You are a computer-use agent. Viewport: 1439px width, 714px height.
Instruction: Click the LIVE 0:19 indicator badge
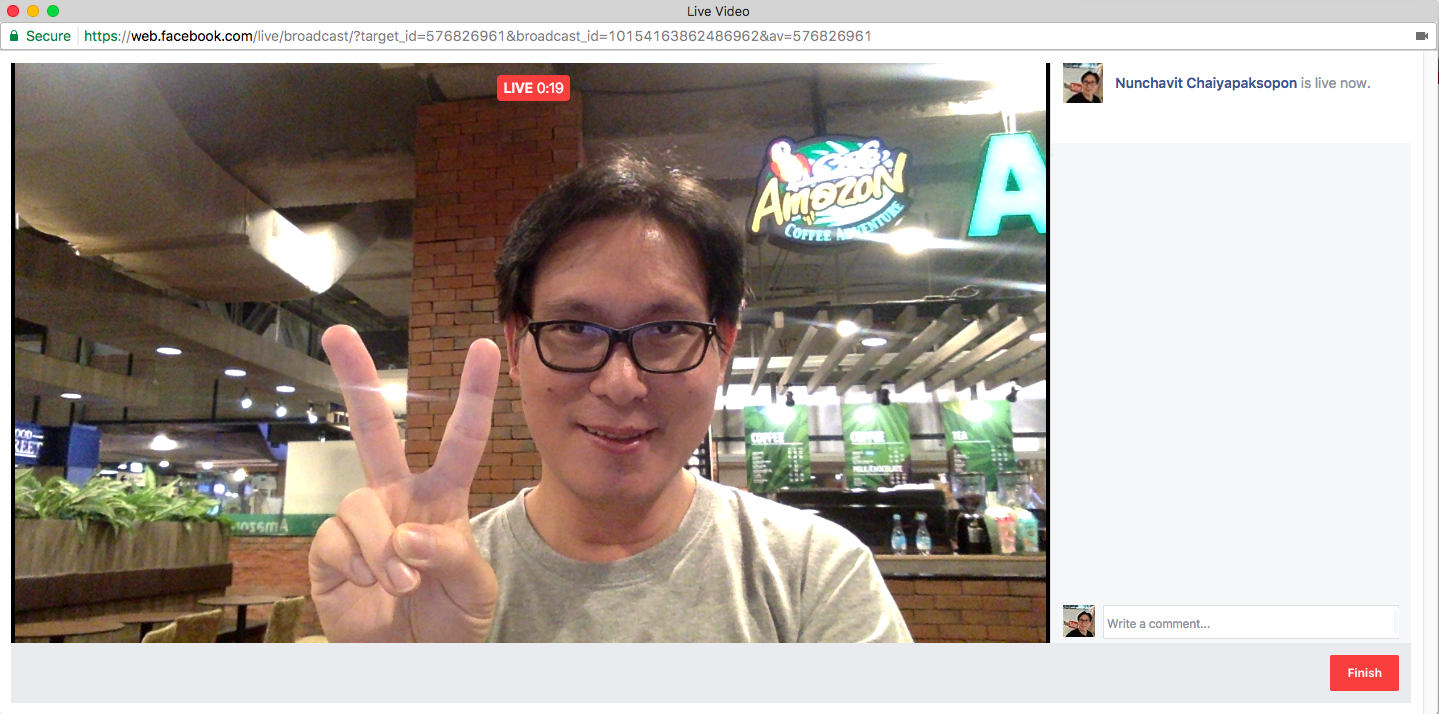533,88
